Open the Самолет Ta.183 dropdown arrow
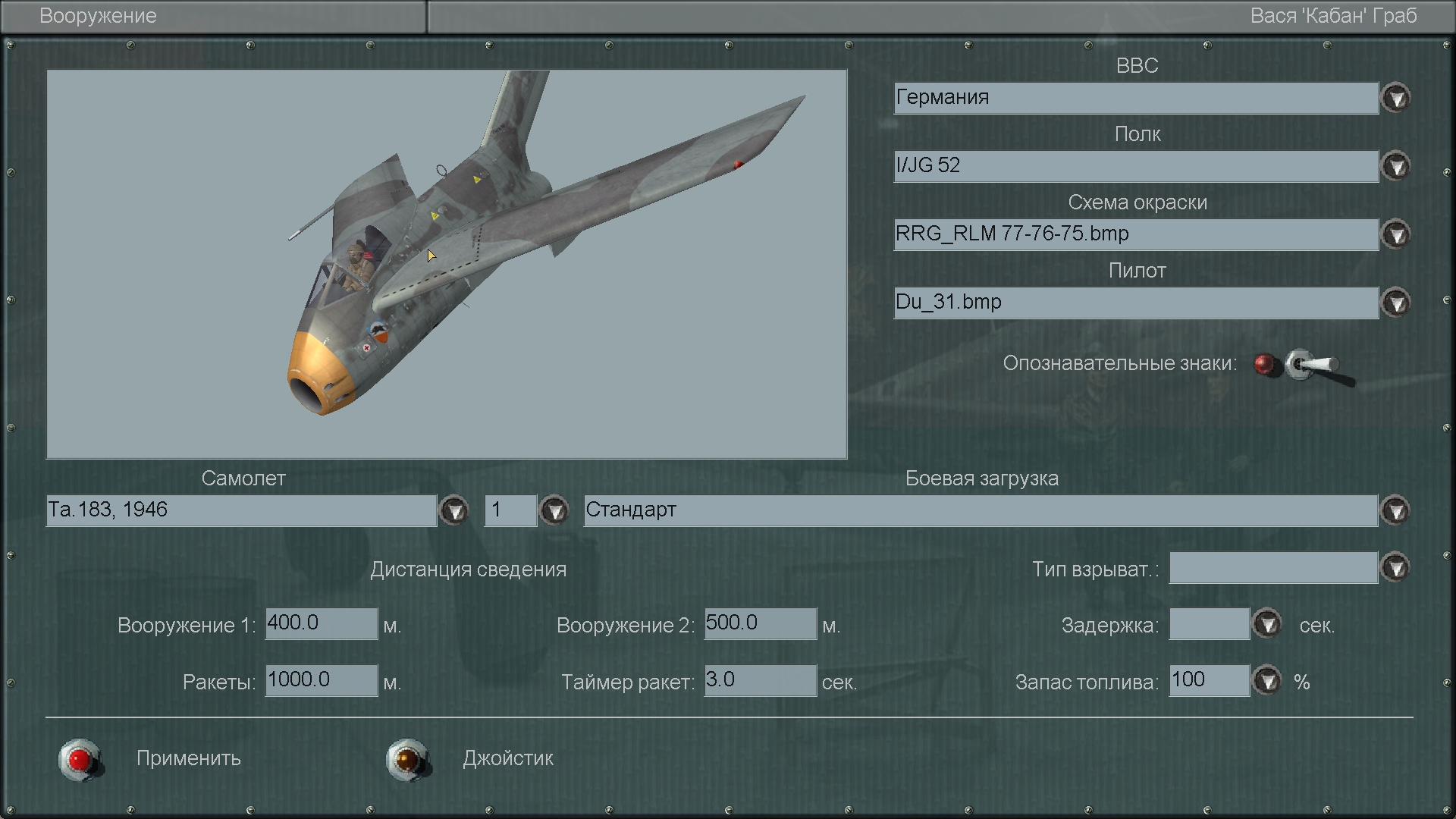 point(454,511)
